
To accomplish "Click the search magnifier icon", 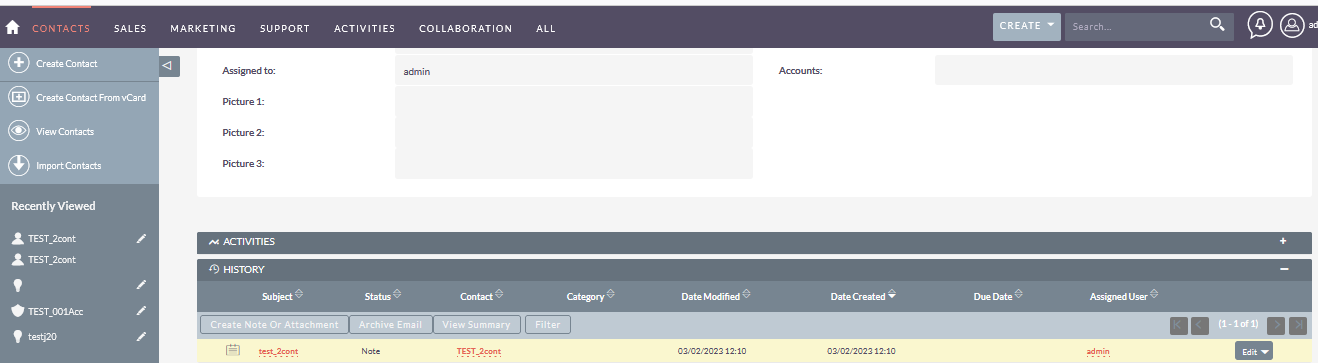I will [1217, 25].
